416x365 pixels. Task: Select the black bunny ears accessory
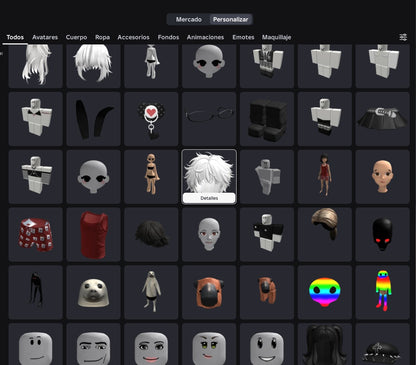[93, 119]
